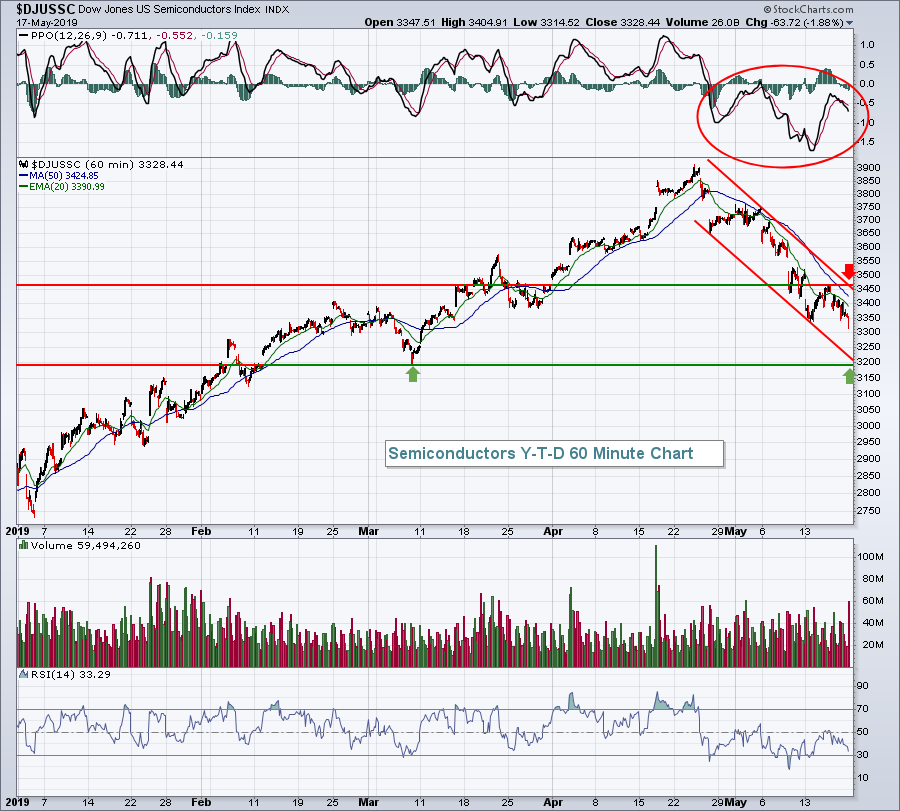The width and height of the screenshot is (900, 811).
Task: Select the blue MA(50) line swatch
Action: pyautogui.click(x=24, y=176)
